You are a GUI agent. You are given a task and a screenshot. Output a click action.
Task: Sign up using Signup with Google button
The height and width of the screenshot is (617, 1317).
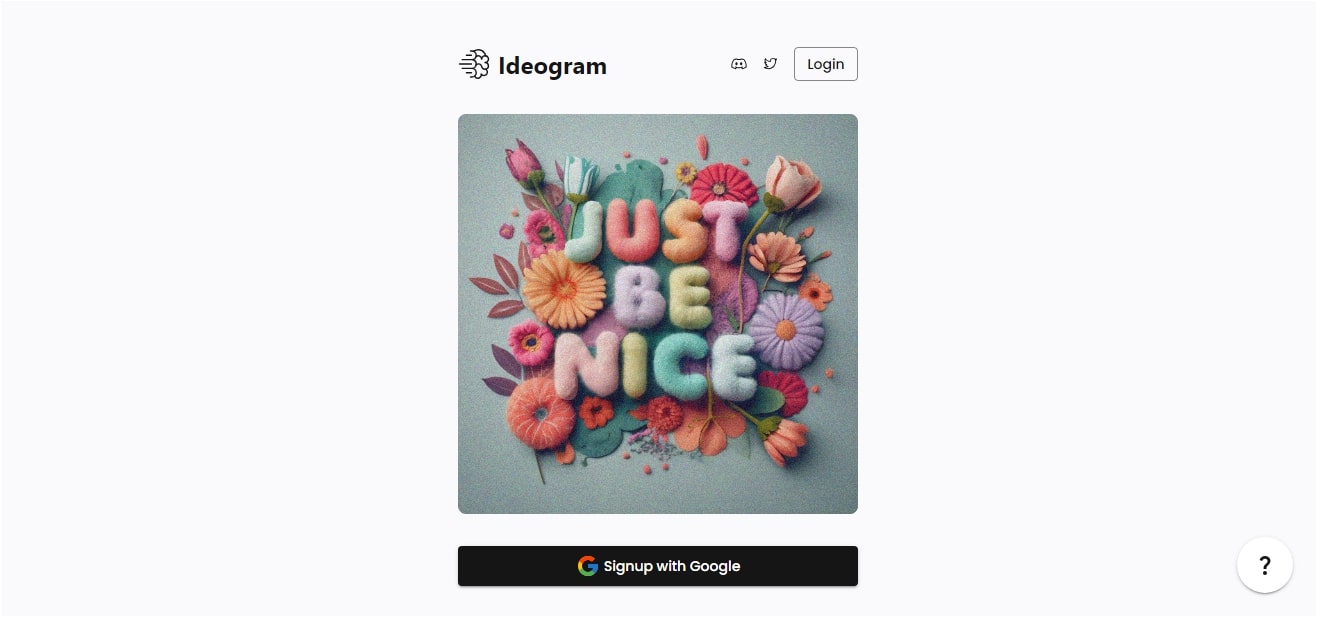658,566
